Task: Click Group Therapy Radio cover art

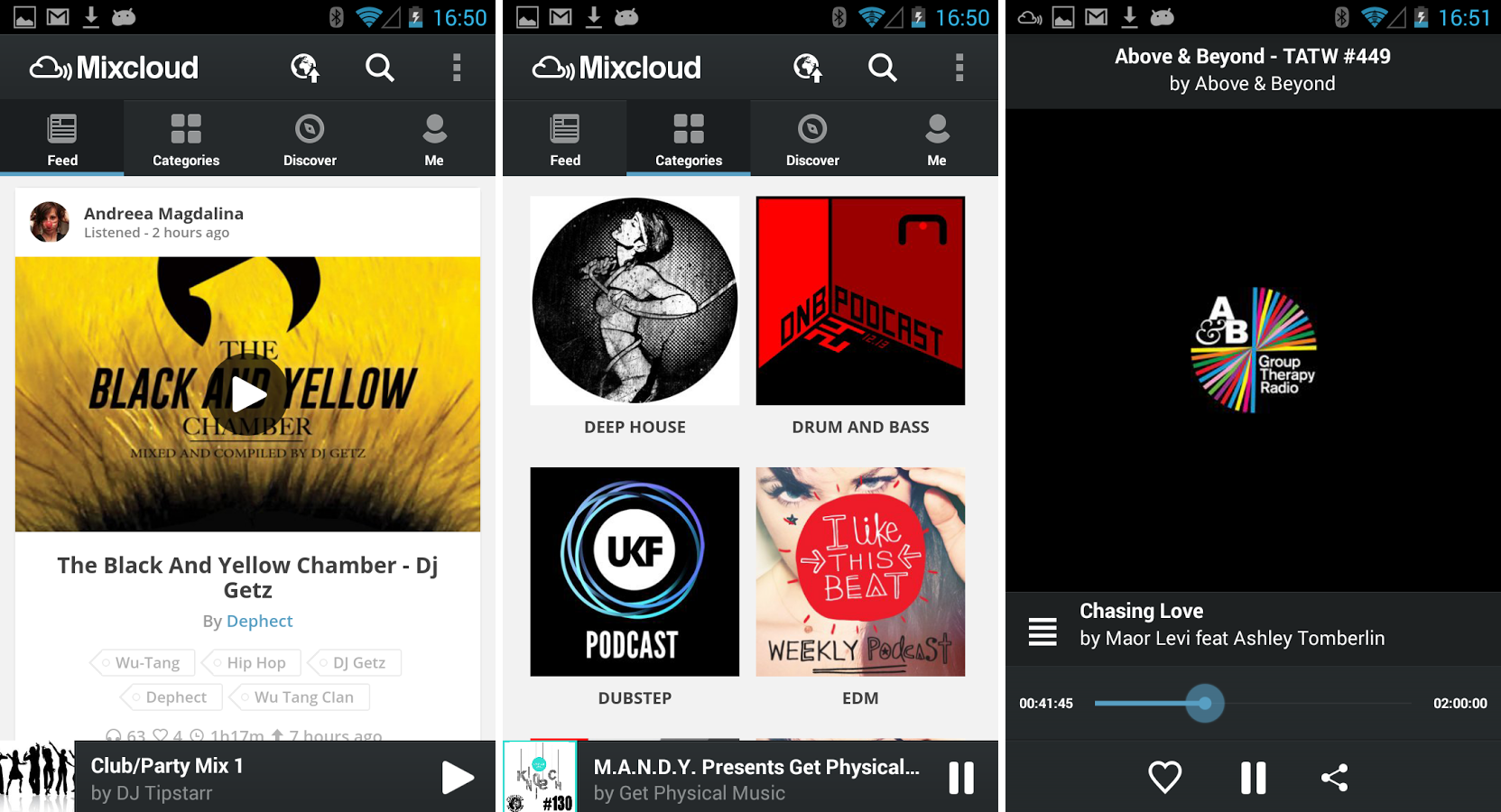Action: [1254, 350]
